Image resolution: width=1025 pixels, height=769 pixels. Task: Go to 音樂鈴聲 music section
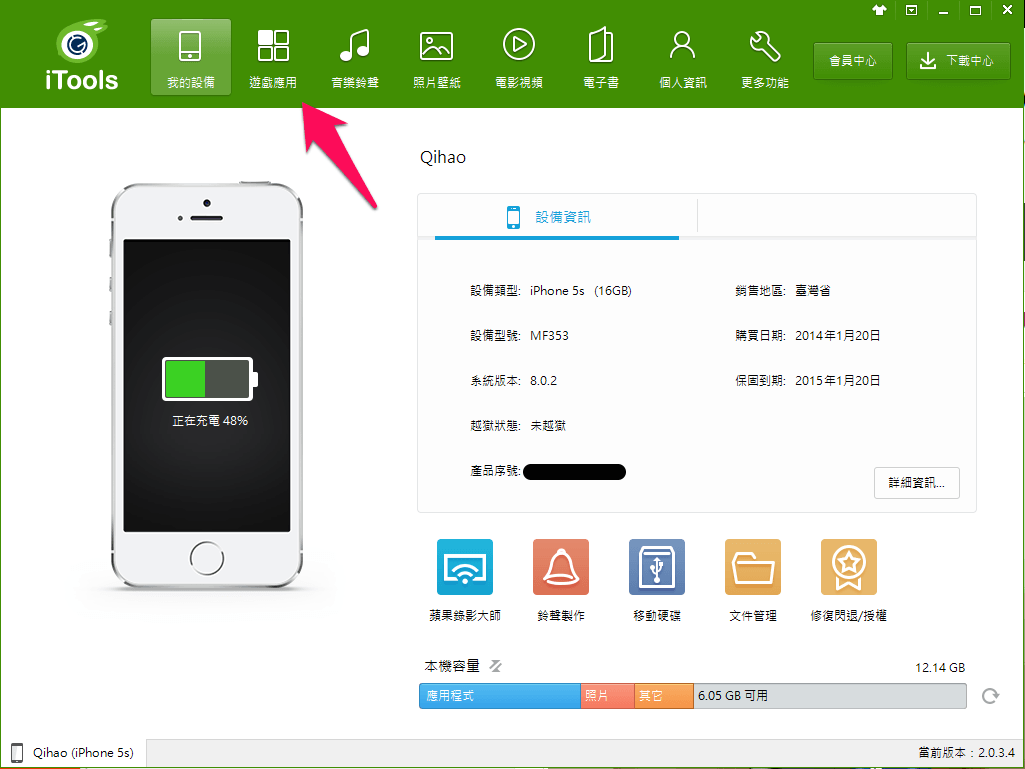355,58
